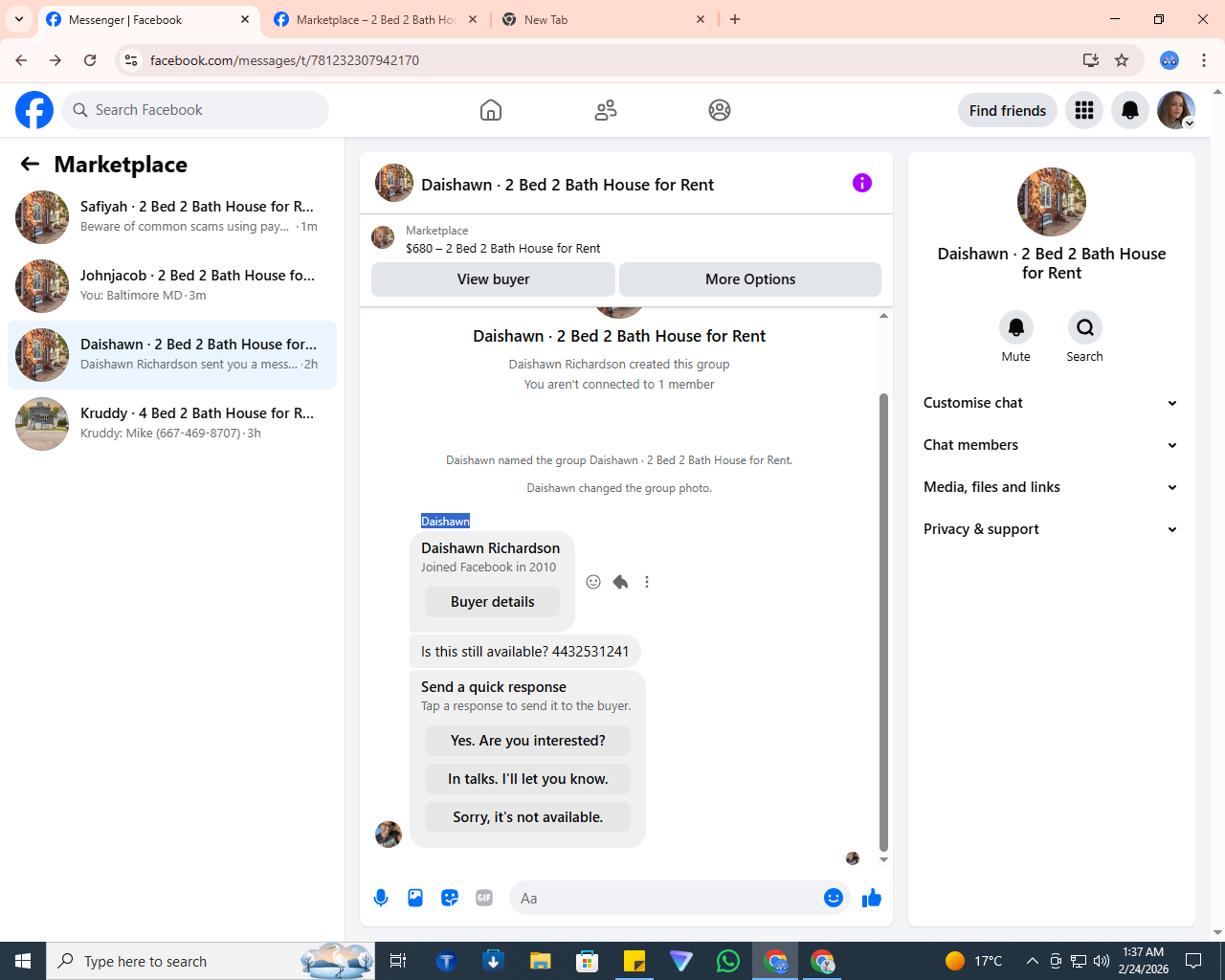The height and width of the screenshot is (980, 1225).
Task: Open the $680 Marketplace listing link
Action: click(503, 248)
